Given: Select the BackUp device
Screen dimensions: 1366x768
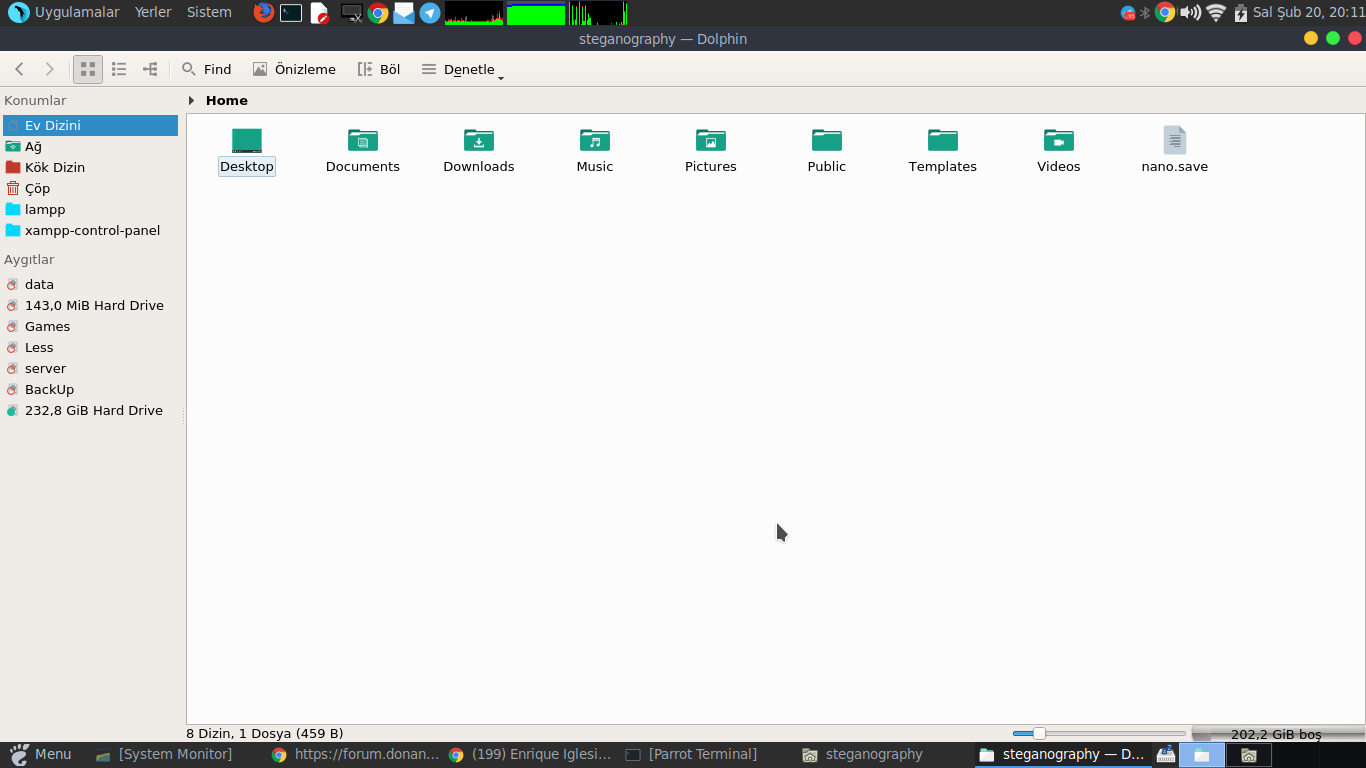Looking at the screenshot, I should pyautogui.click(x=90, y=389).
